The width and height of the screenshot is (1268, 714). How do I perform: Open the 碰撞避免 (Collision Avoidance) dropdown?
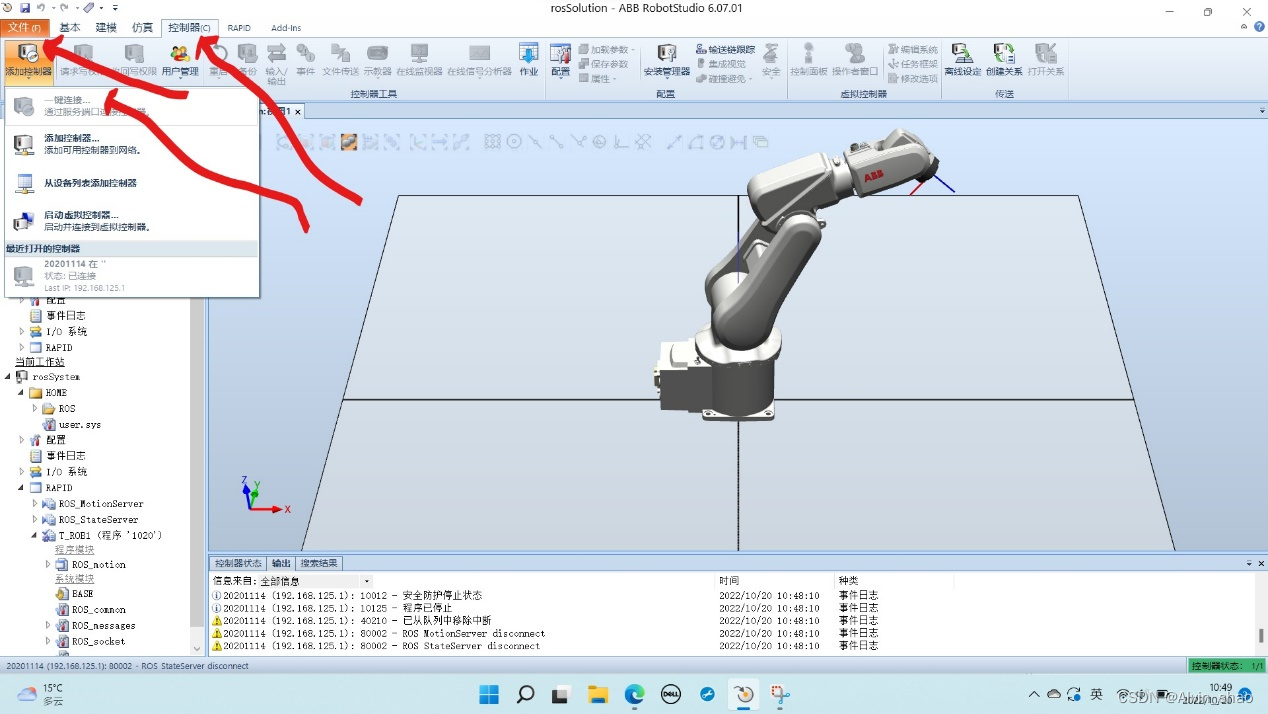(x=725, y=78)
